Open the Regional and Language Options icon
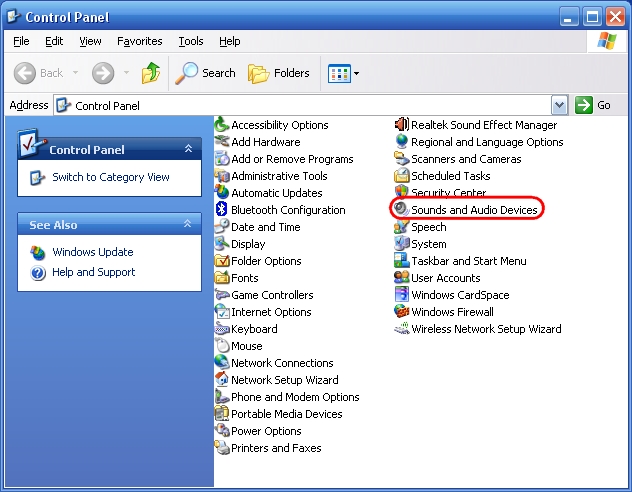Image resolution: width=632 pixels, height=492 pixels. 401,141
